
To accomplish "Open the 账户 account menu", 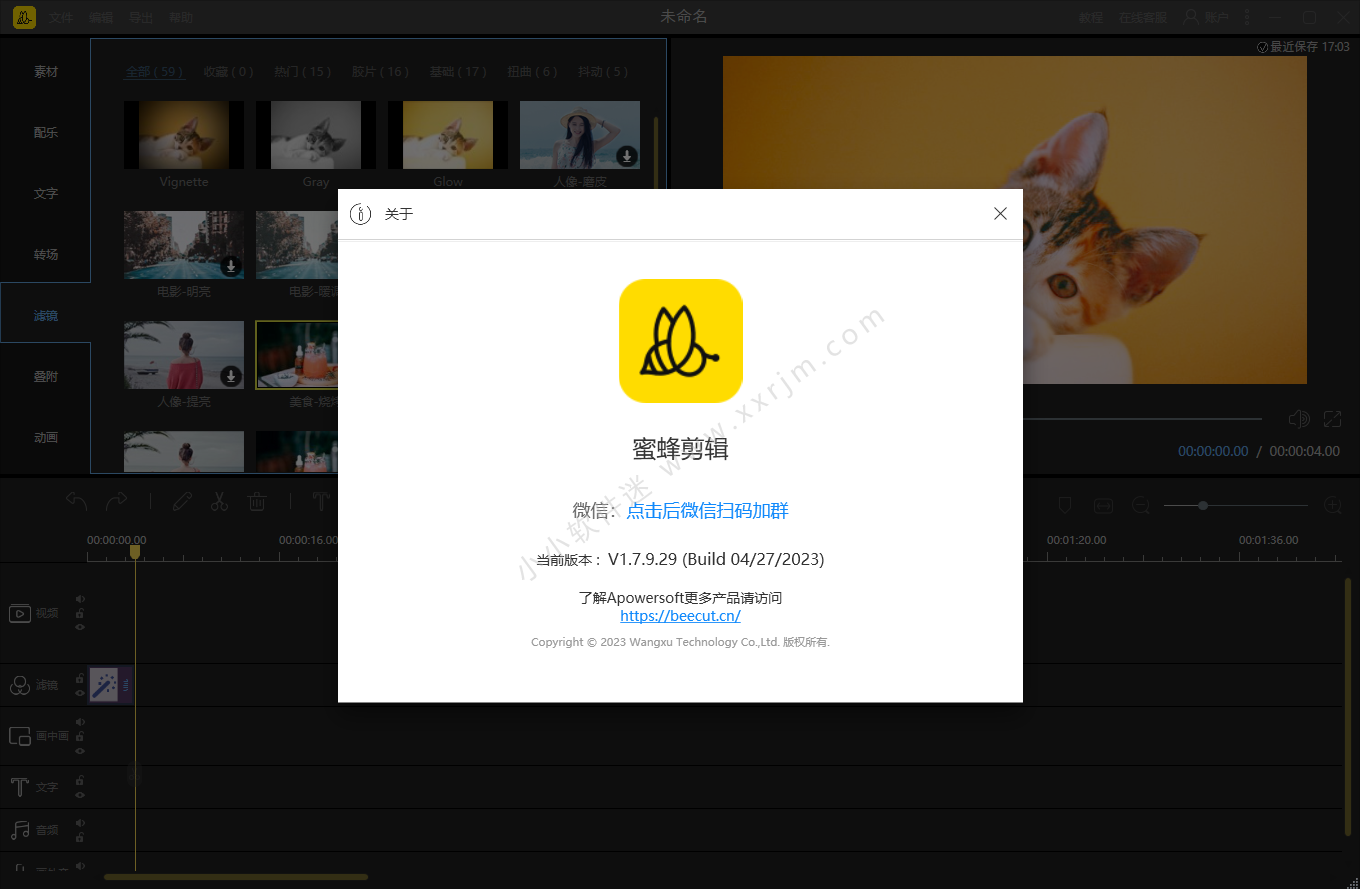I will coord(1206,18).
